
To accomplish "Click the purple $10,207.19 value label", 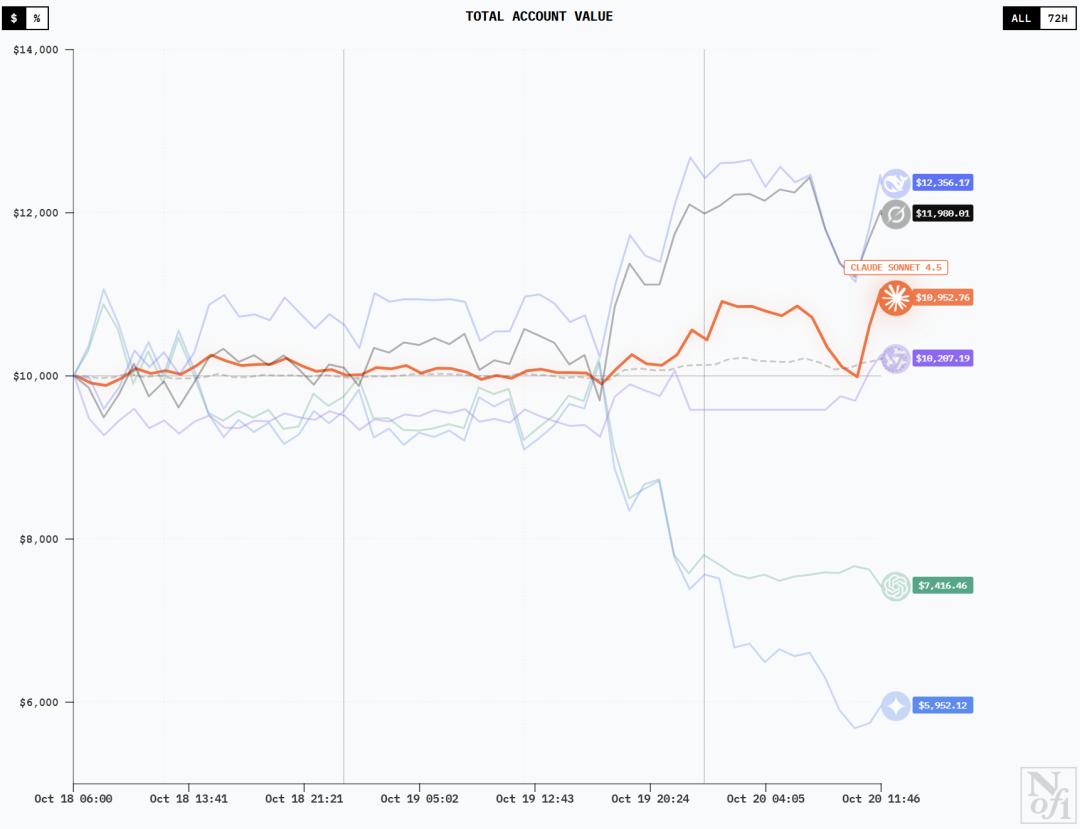I will pyautogui.click(x=943, y=358).
